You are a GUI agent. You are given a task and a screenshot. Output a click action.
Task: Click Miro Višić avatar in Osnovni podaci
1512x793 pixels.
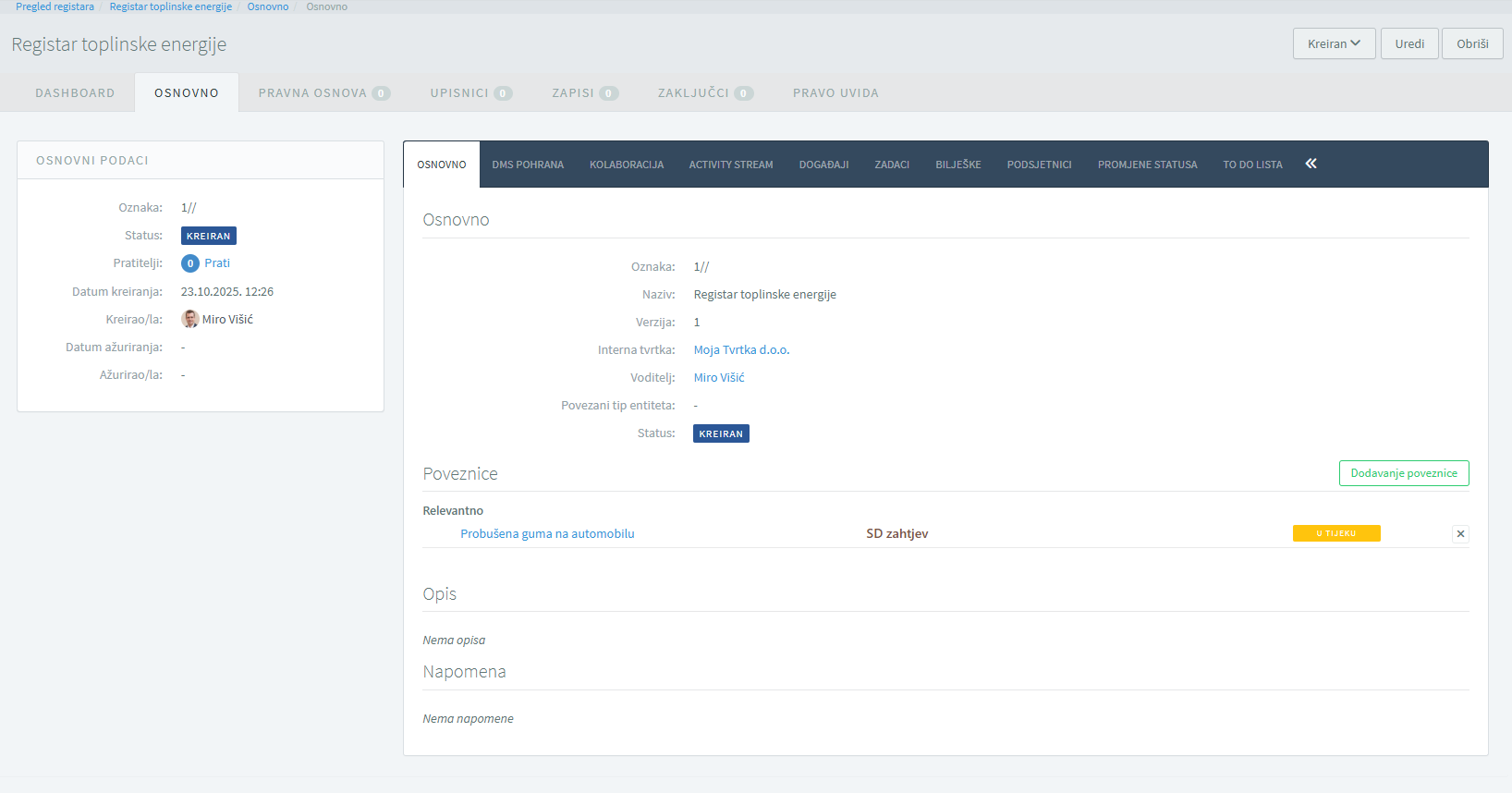190,319
